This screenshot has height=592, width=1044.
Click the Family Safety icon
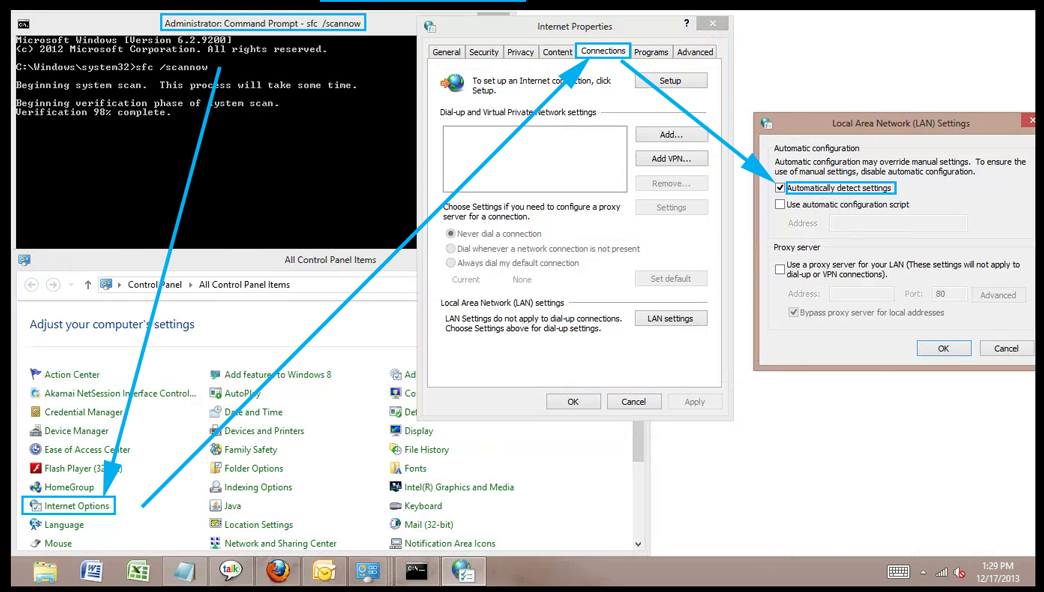(x=216, y=449)
